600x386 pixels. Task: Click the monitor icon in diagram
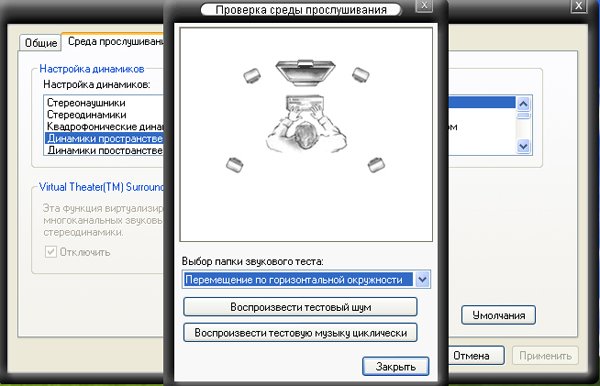click(305, 72)
